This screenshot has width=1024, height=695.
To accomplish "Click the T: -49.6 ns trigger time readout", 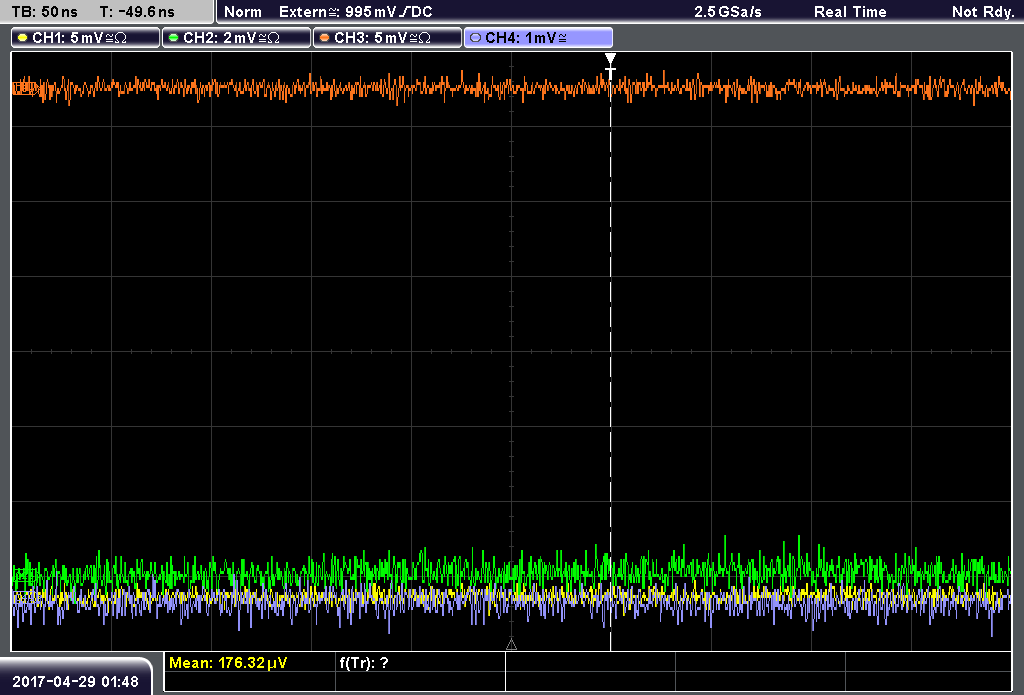I will tap(137, 12).
